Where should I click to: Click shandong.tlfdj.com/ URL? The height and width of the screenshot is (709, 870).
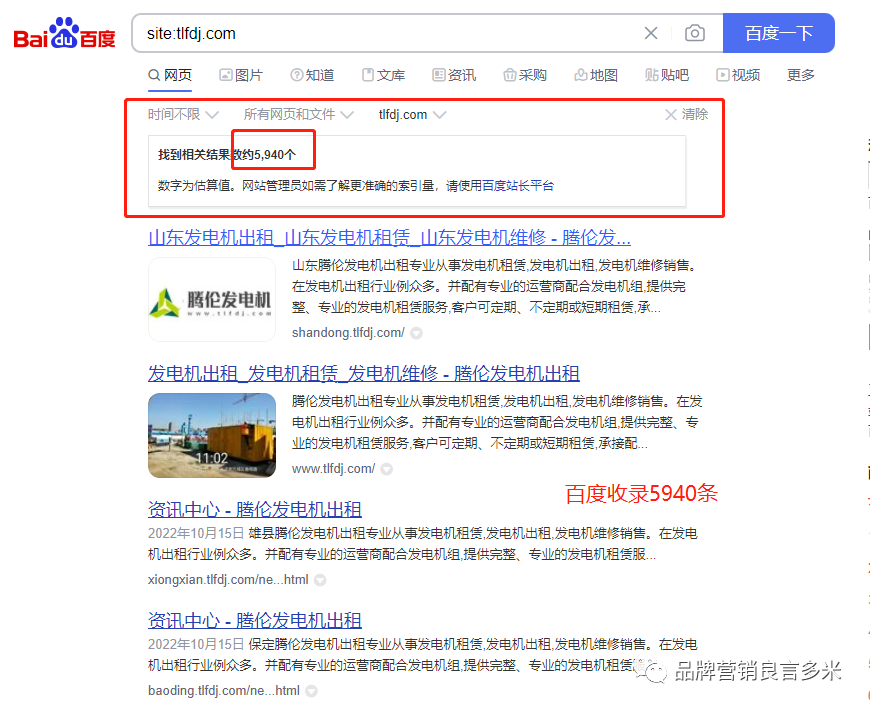pos(348,332)
